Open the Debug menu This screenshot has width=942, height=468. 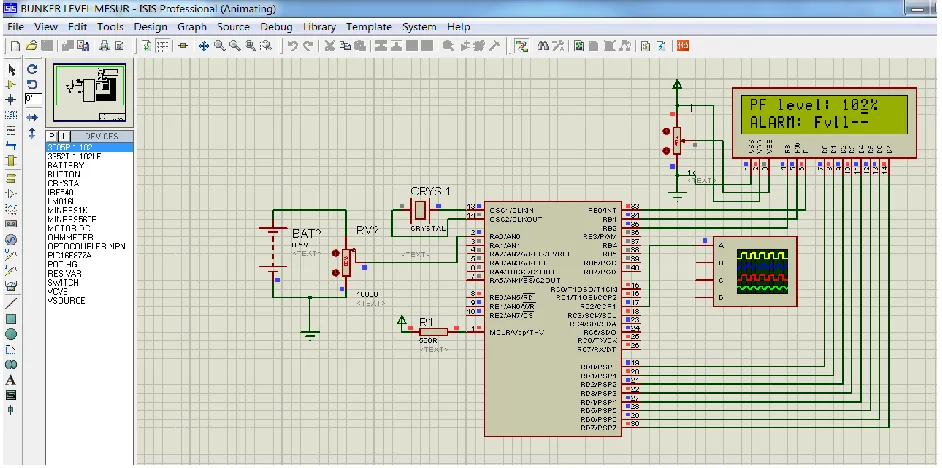point(276,27)
